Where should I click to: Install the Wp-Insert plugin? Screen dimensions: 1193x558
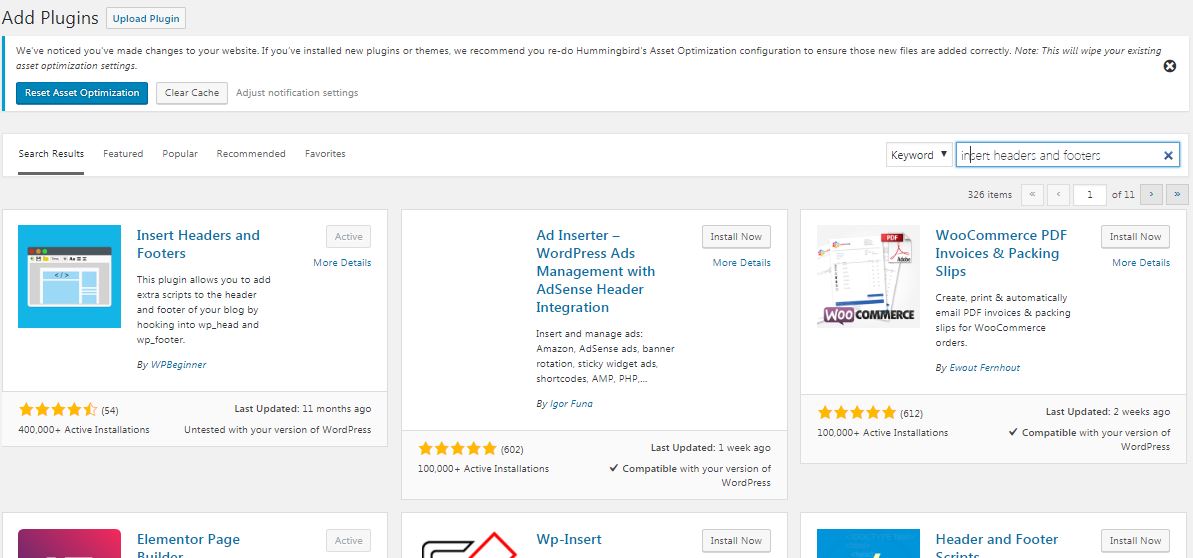pos(736,540)
